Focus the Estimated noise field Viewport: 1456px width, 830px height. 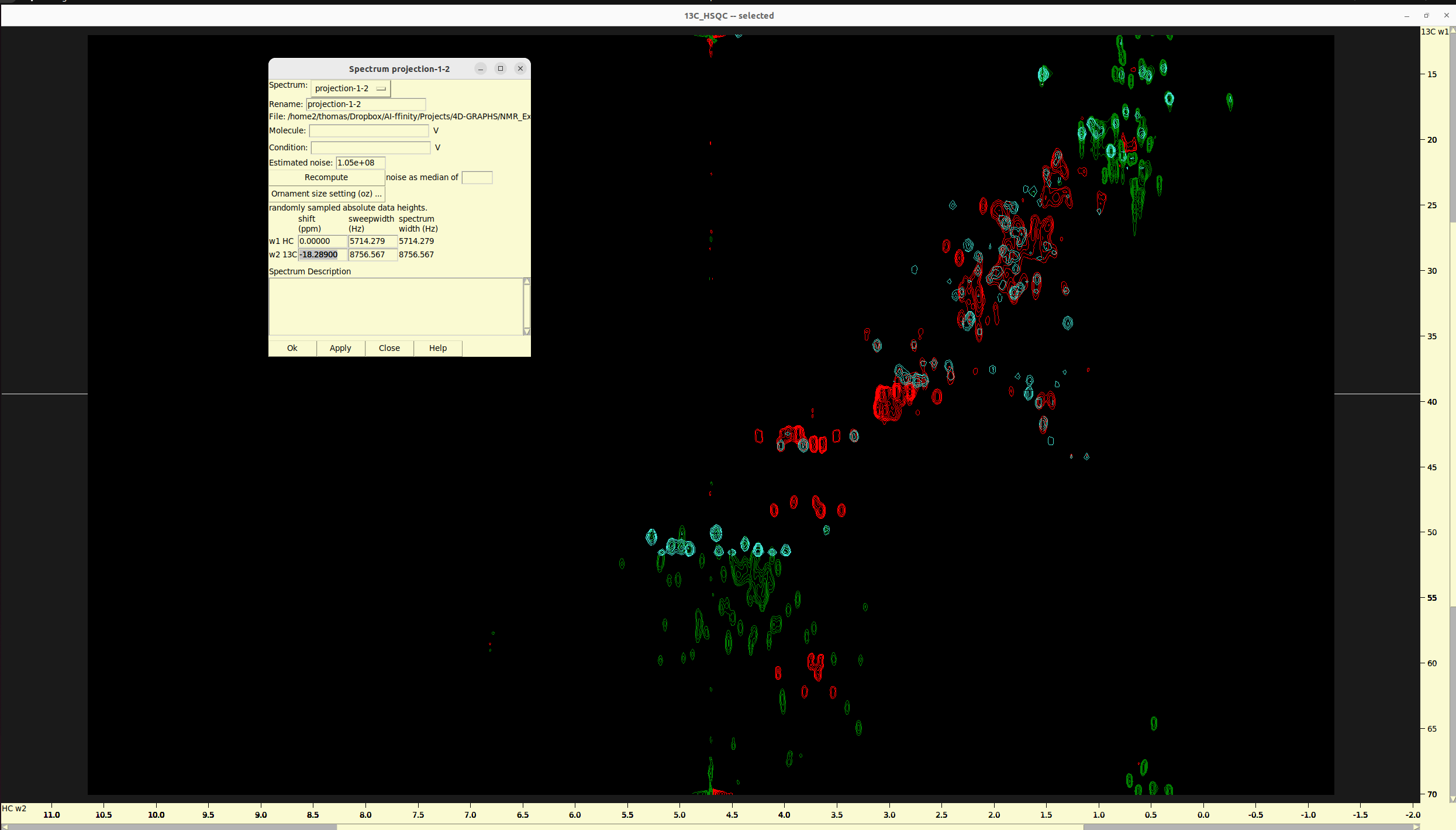pos(360,163)
